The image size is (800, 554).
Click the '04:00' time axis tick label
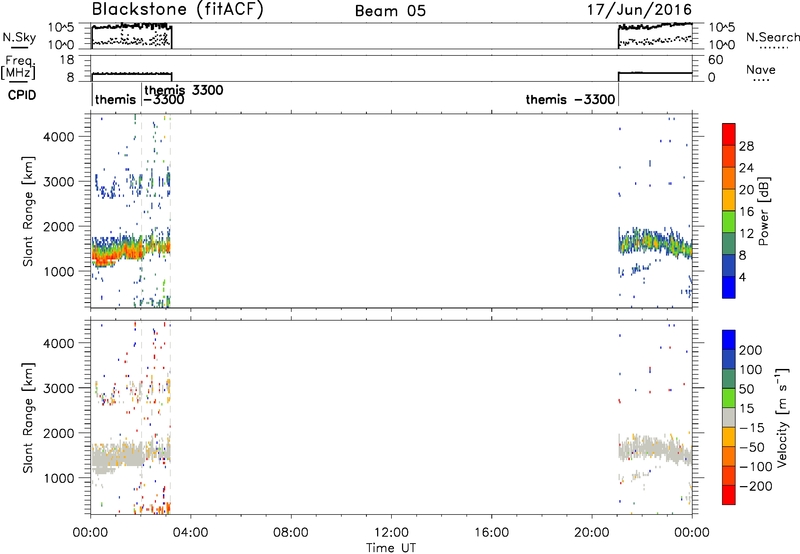click(190, 533)
